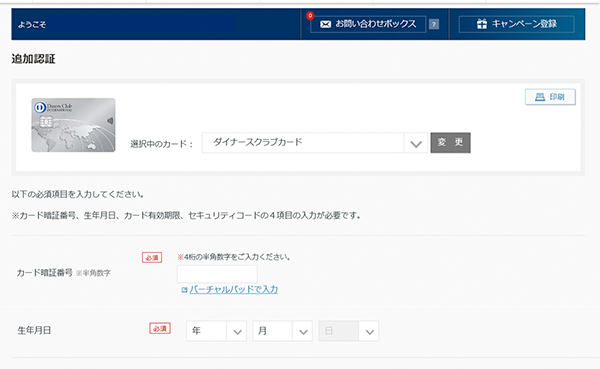
Task: Open the ダイナースクラブカード card selection dropdown
Action: [315, 143]
